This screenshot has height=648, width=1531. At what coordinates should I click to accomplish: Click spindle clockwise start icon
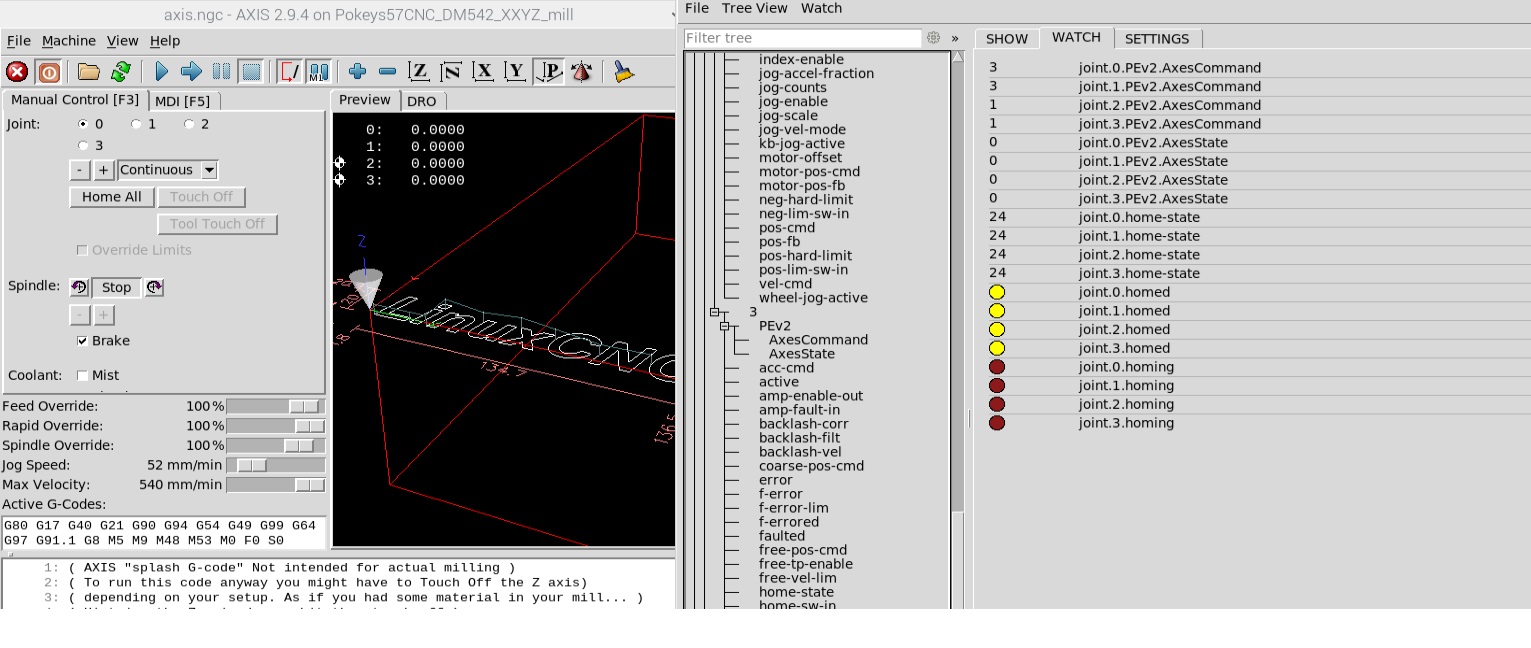154,287
